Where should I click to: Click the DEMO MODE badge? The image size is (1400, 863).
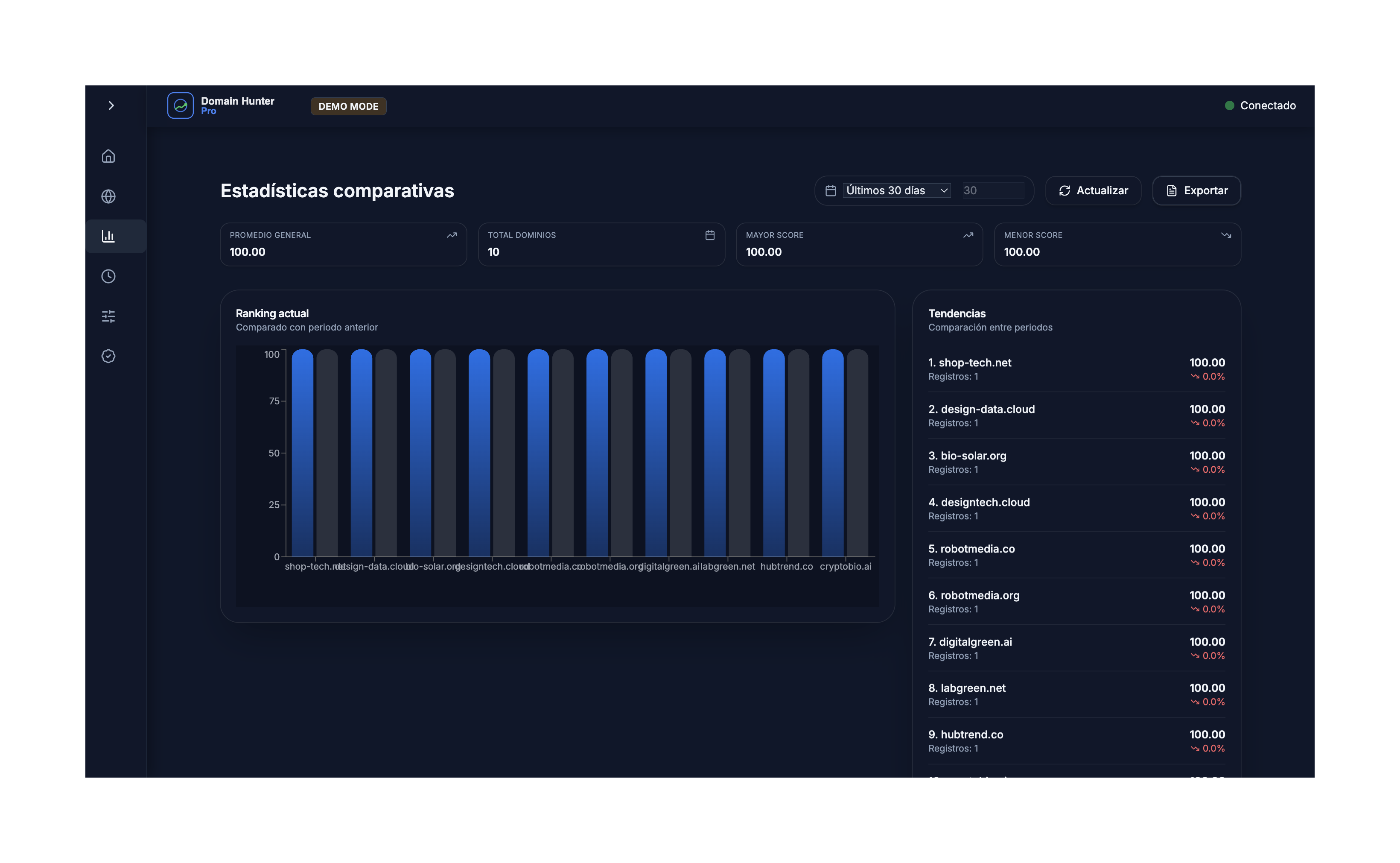[348, 106]
